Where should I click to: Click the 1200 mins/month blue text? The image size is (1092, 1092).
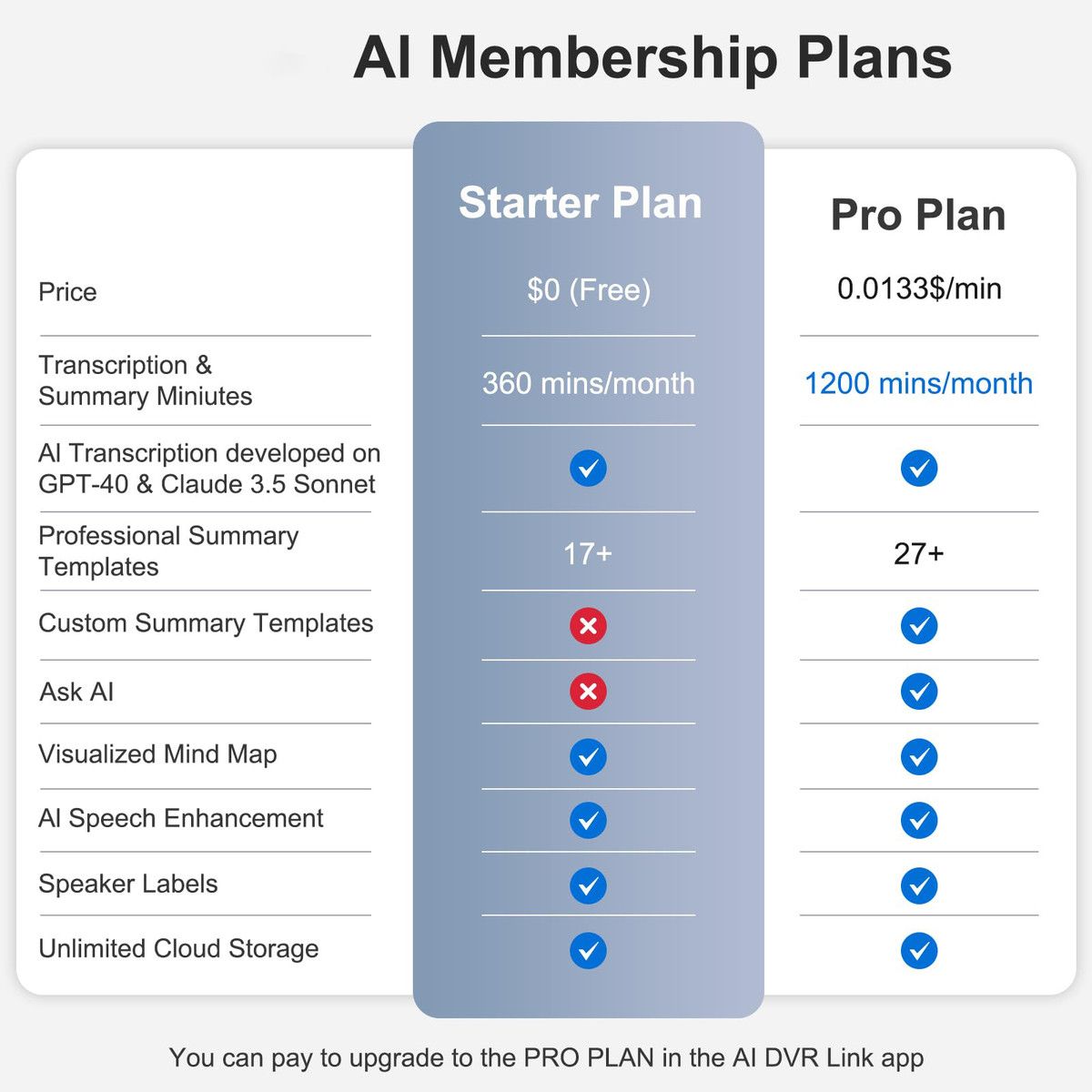click(x=918, y=383)
